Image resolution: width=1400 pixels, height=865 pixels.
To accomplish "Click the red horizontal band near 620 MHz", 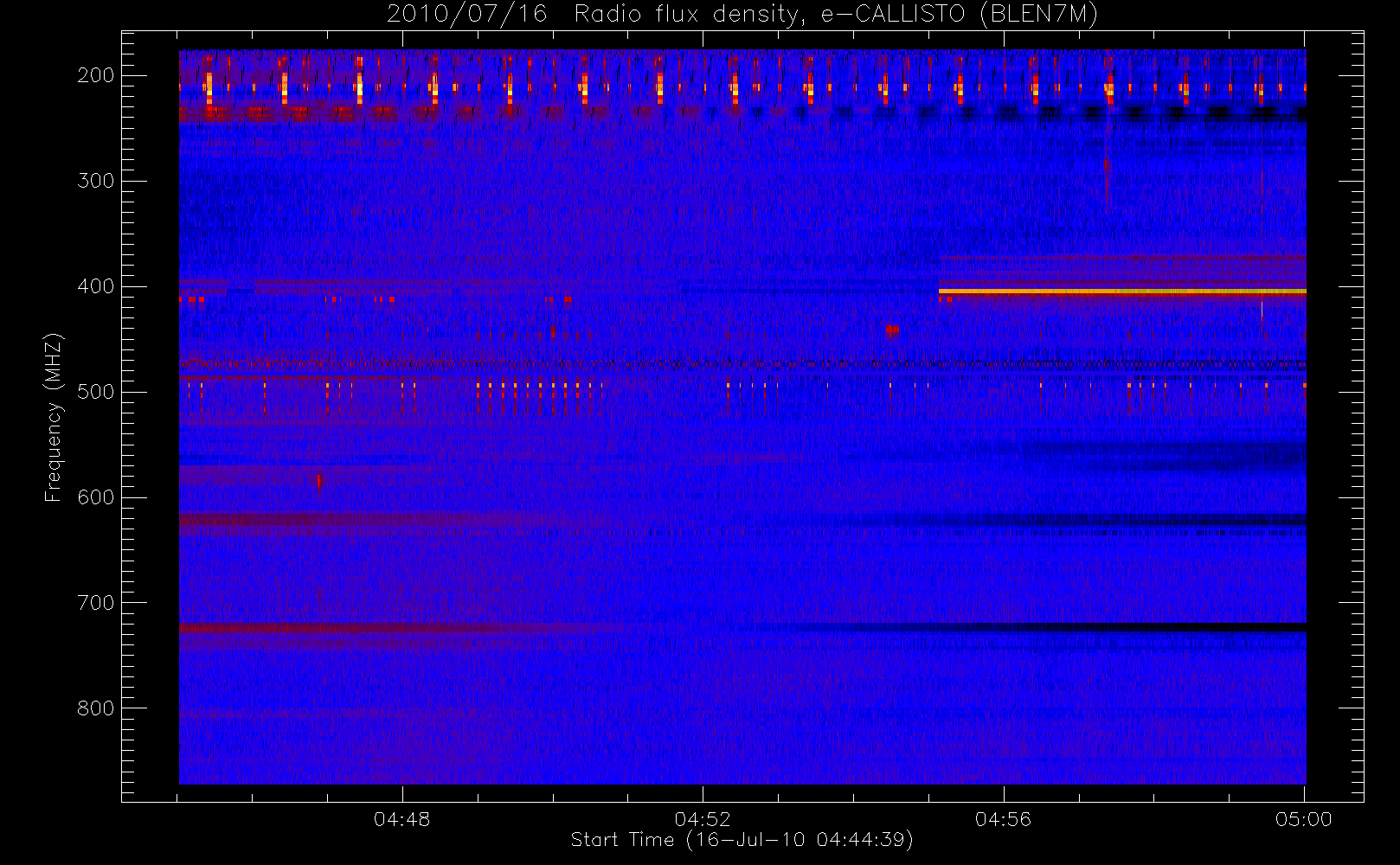I will pos(363,519).
